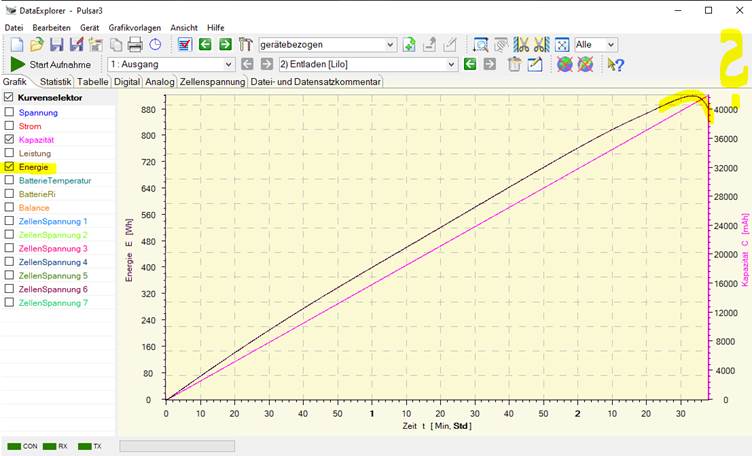Switch to the Statistik tab
This screenshot has height=456, width=752.
pyautogui.click(x=55, y=82)
